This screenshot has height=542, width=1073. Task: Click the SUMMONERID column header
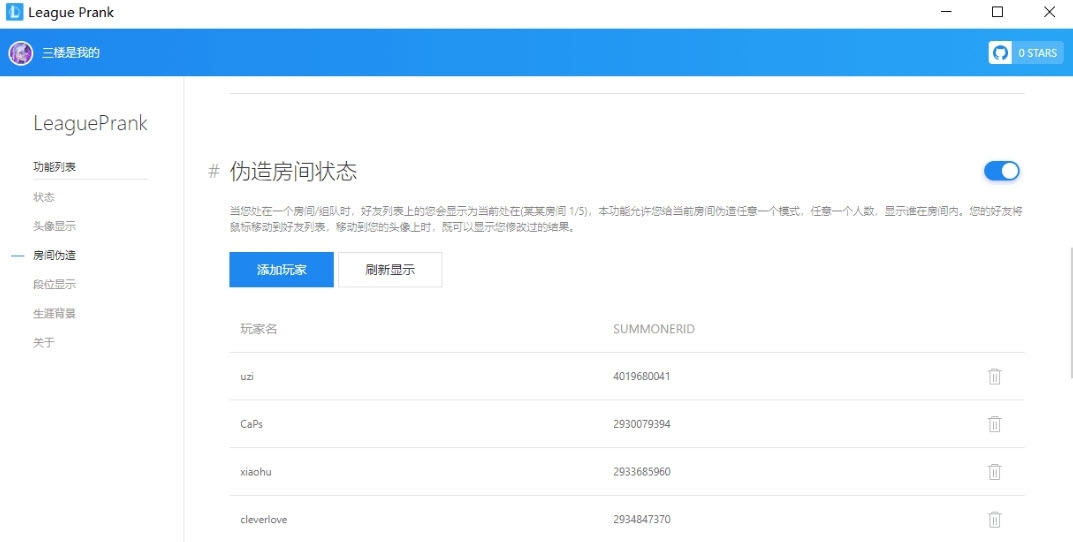[x=654, y=329]
